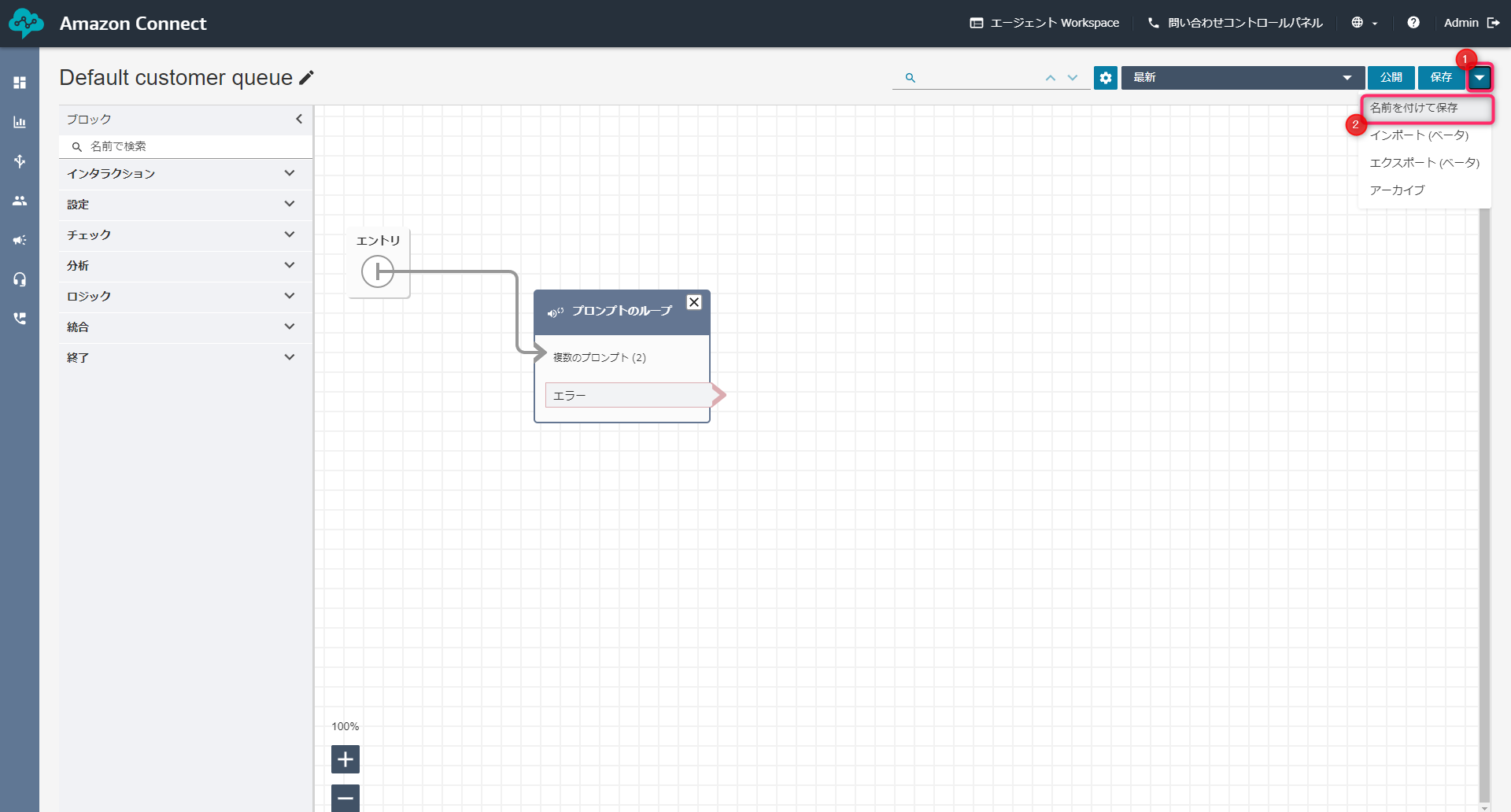
Task: Click the pencil icon to rename flow
Action: click(306, 77)
